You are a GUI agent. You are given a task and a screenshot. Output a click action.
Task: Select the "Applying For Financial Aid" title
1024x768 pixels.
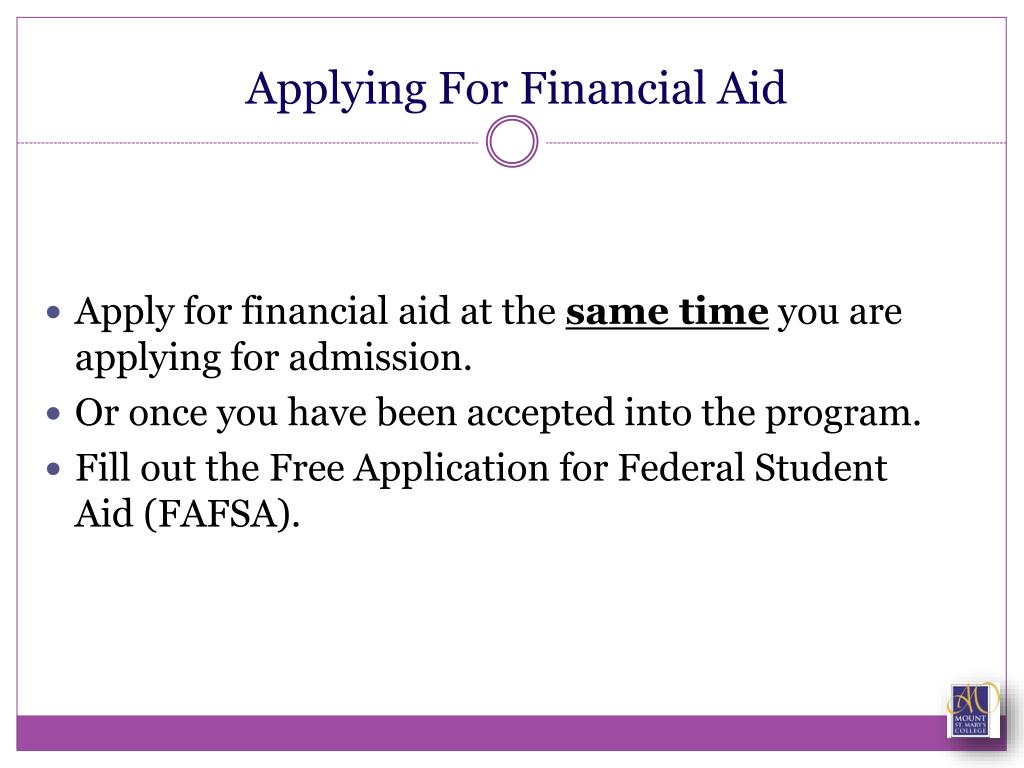[x=516, y=88]
